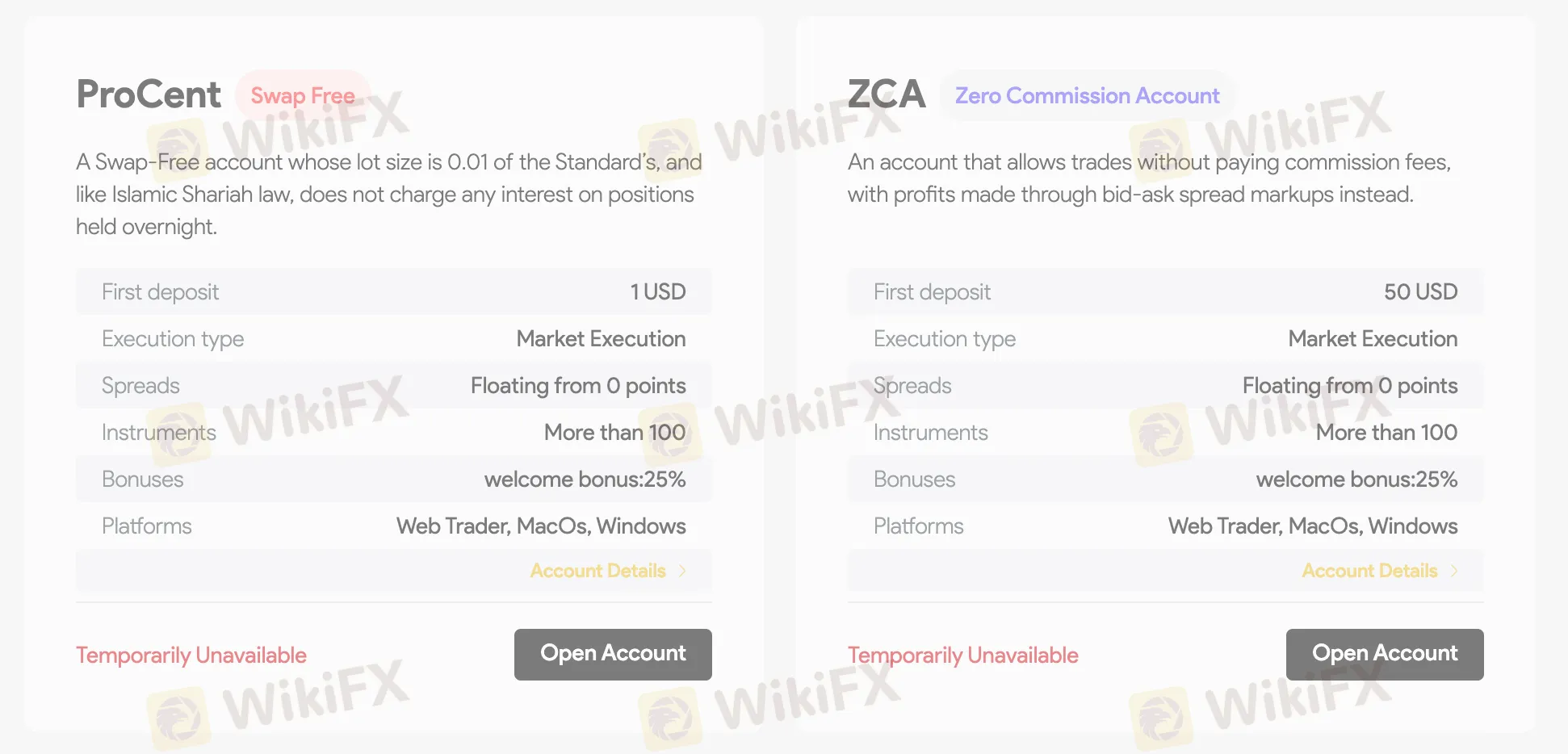Click ProCent's Temporarily Unavailable notice
The width and height of the screenshot is (1568, 754).
(x=191, y=655)
